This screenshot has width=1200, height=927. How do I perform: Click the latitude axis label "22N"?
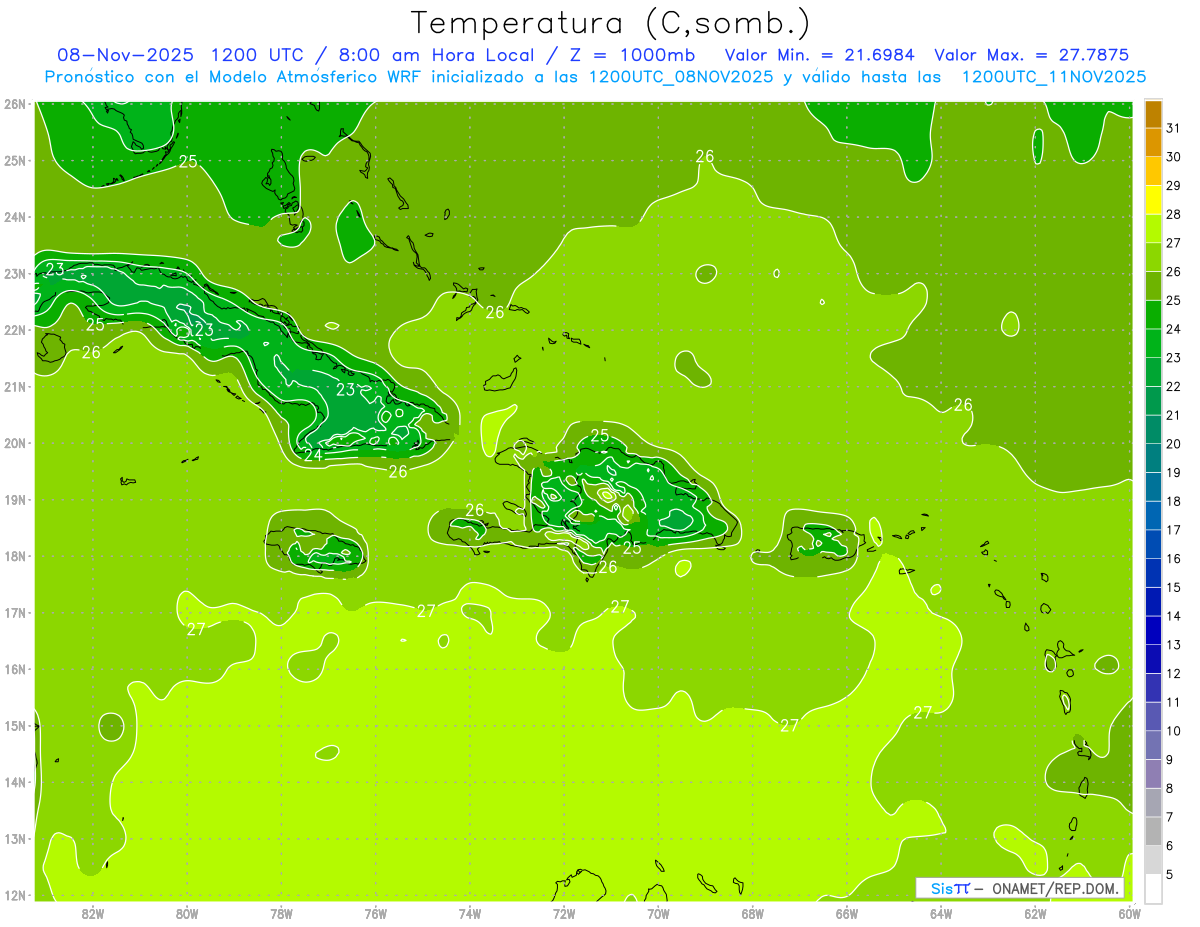15,330
